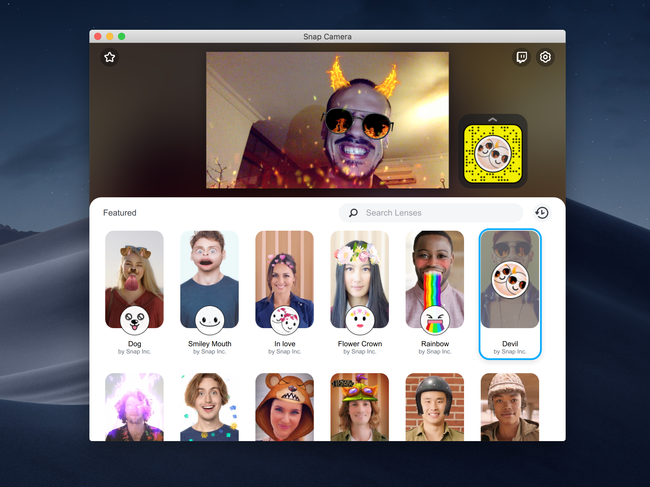This screenshot has height=487, width=650.
Task: Click 'by Snap Inc.' under Devil
Action: click(x=510, y=352)
